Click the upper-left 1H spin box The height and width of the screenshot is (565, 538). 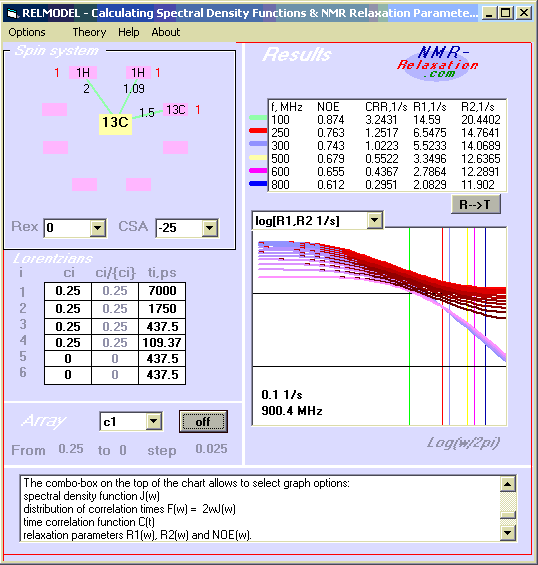coord(83,72)
